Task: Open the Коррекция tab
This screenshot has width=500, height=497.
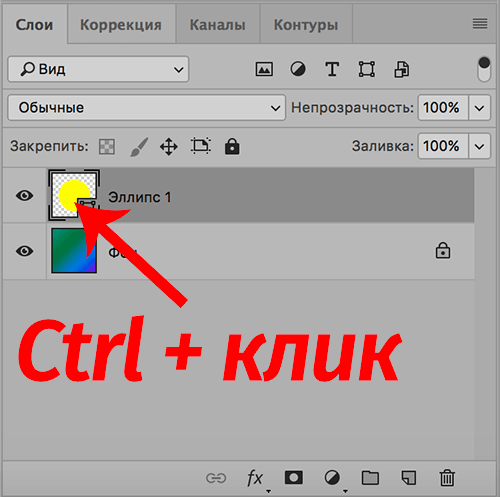Action: pos(121,25)
